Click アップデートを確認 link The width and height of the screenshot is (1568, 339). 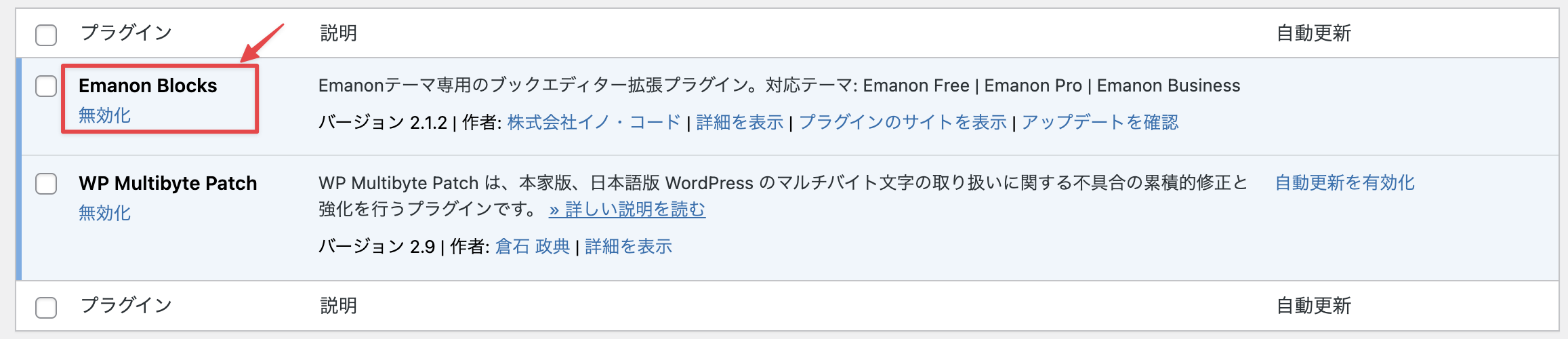pos(1100,123)
